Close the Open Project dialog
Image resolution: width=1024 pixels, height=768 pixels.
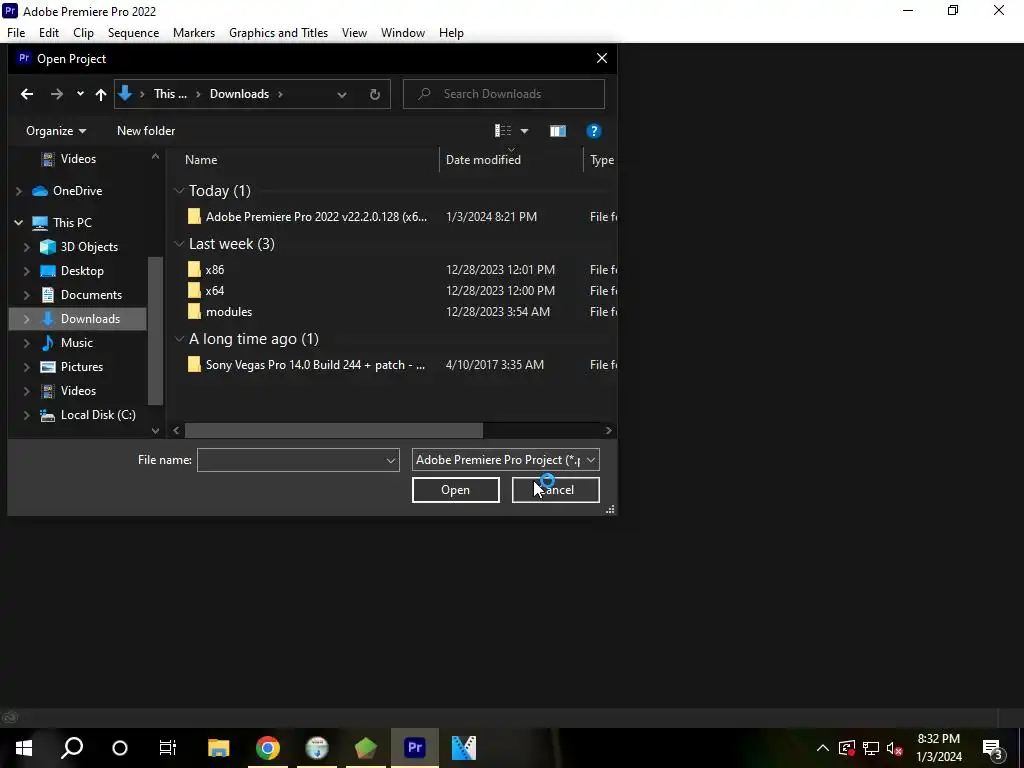[601, 59]
